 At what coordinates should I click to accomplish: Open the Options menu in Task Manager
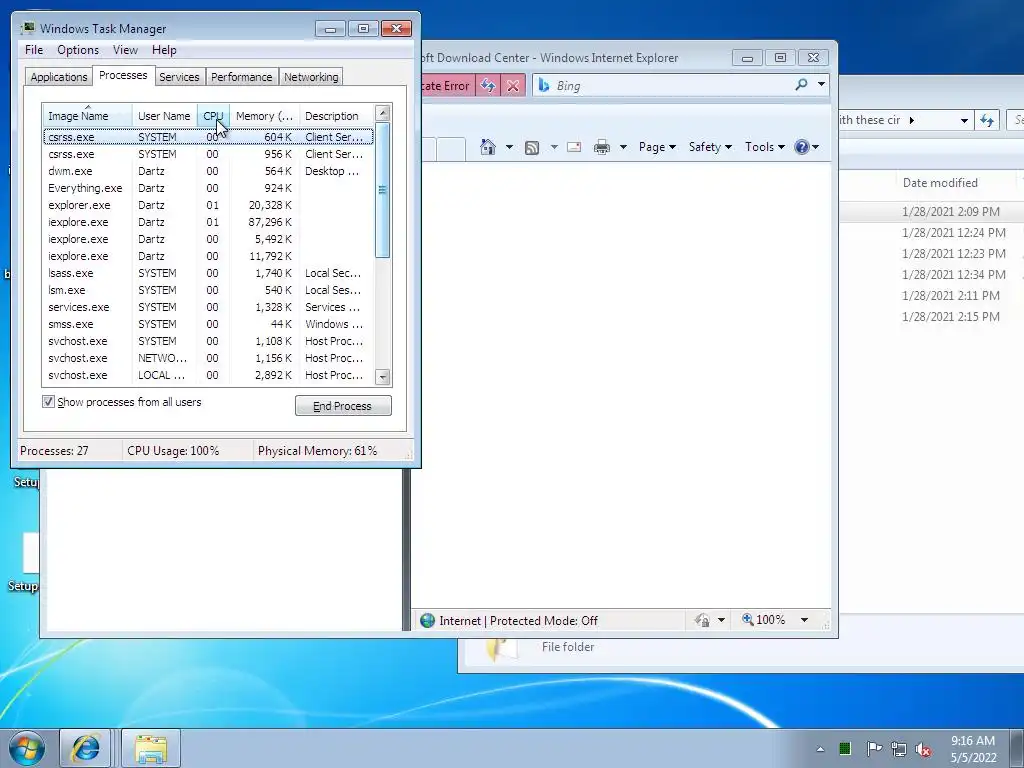(x=78, y=50)
